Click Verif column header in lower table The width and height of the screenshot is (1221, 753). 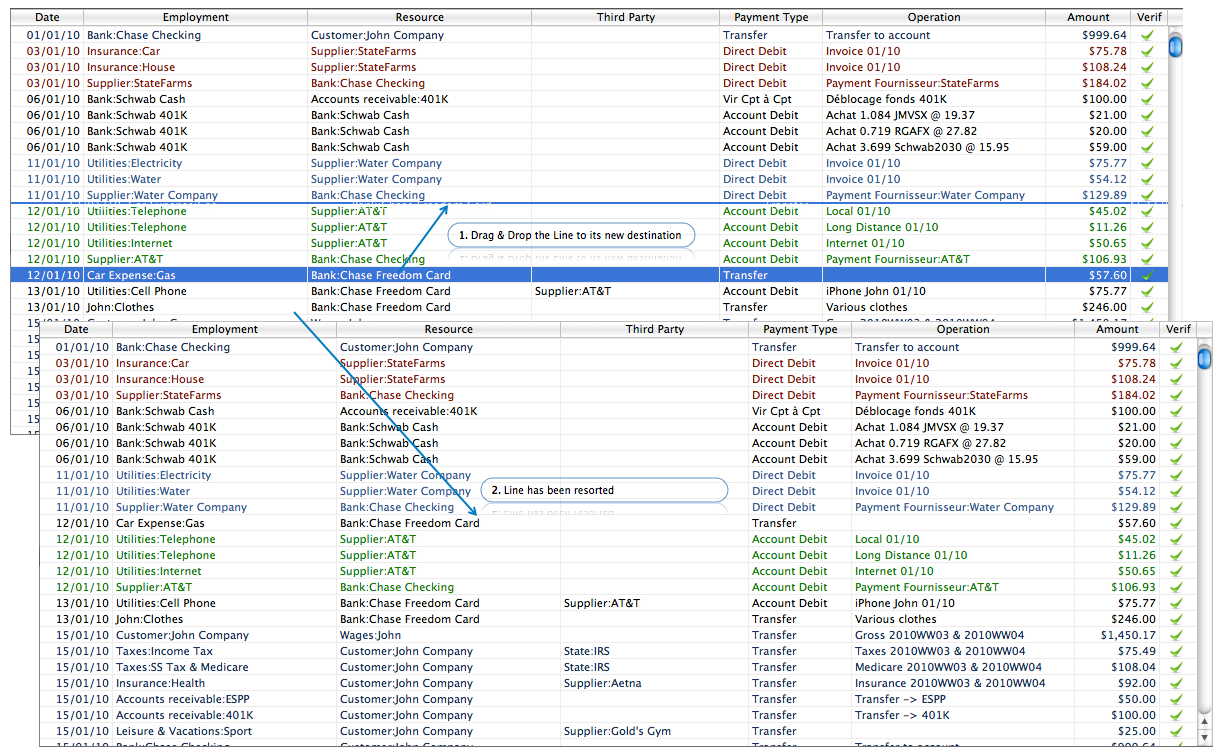pyautogui.click(x=1177, y=329)
